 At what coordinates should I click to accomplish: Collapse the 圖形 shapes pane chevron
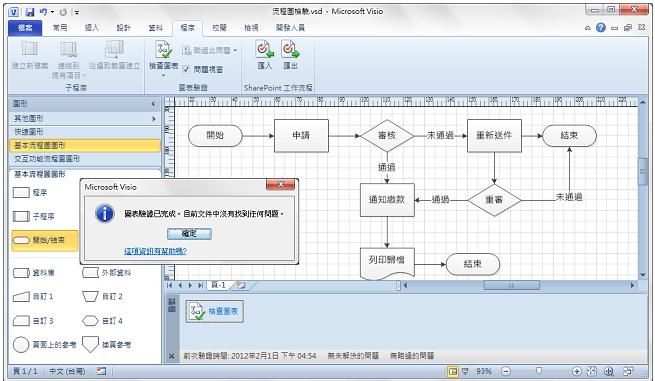click(153, 104)
